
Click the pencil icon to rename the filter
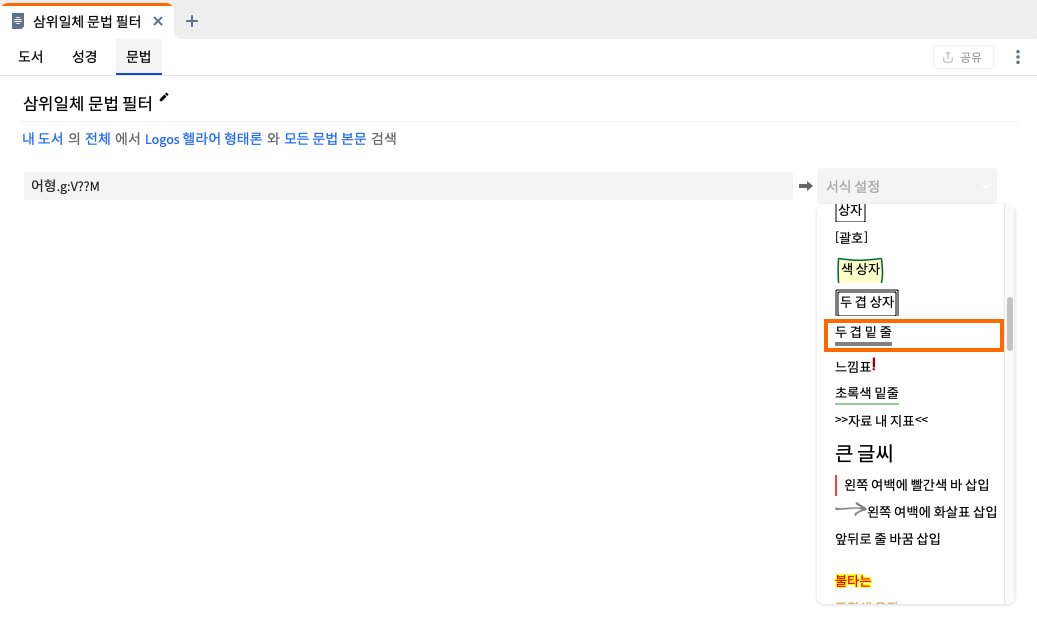(164, 98)
